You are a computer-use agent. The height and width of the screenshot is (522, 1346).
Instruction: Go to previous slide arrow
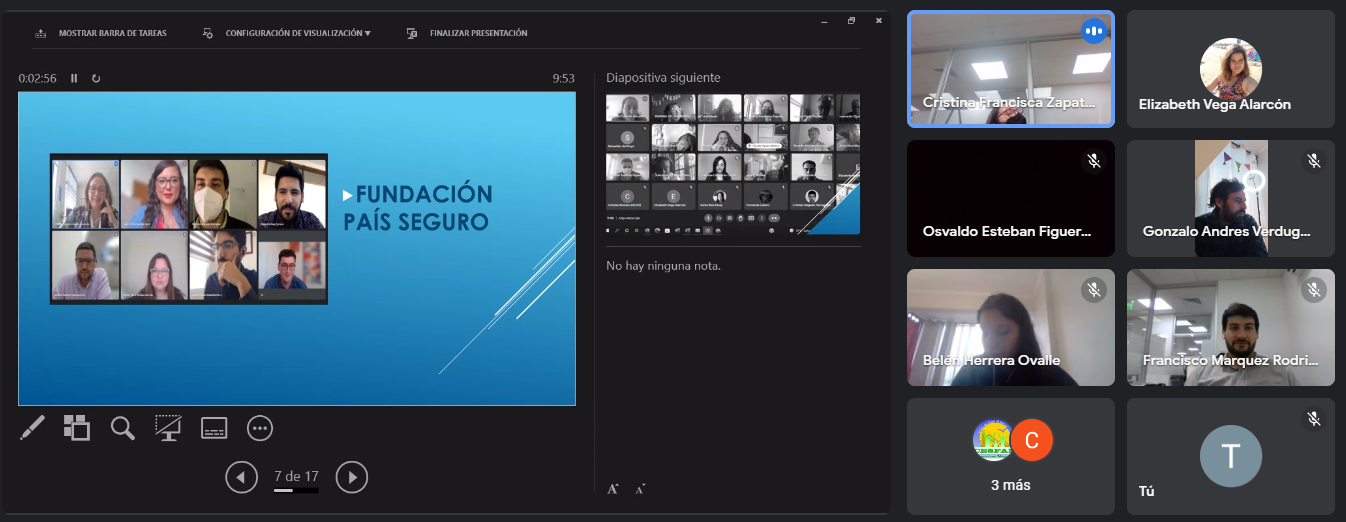[241, 477]
